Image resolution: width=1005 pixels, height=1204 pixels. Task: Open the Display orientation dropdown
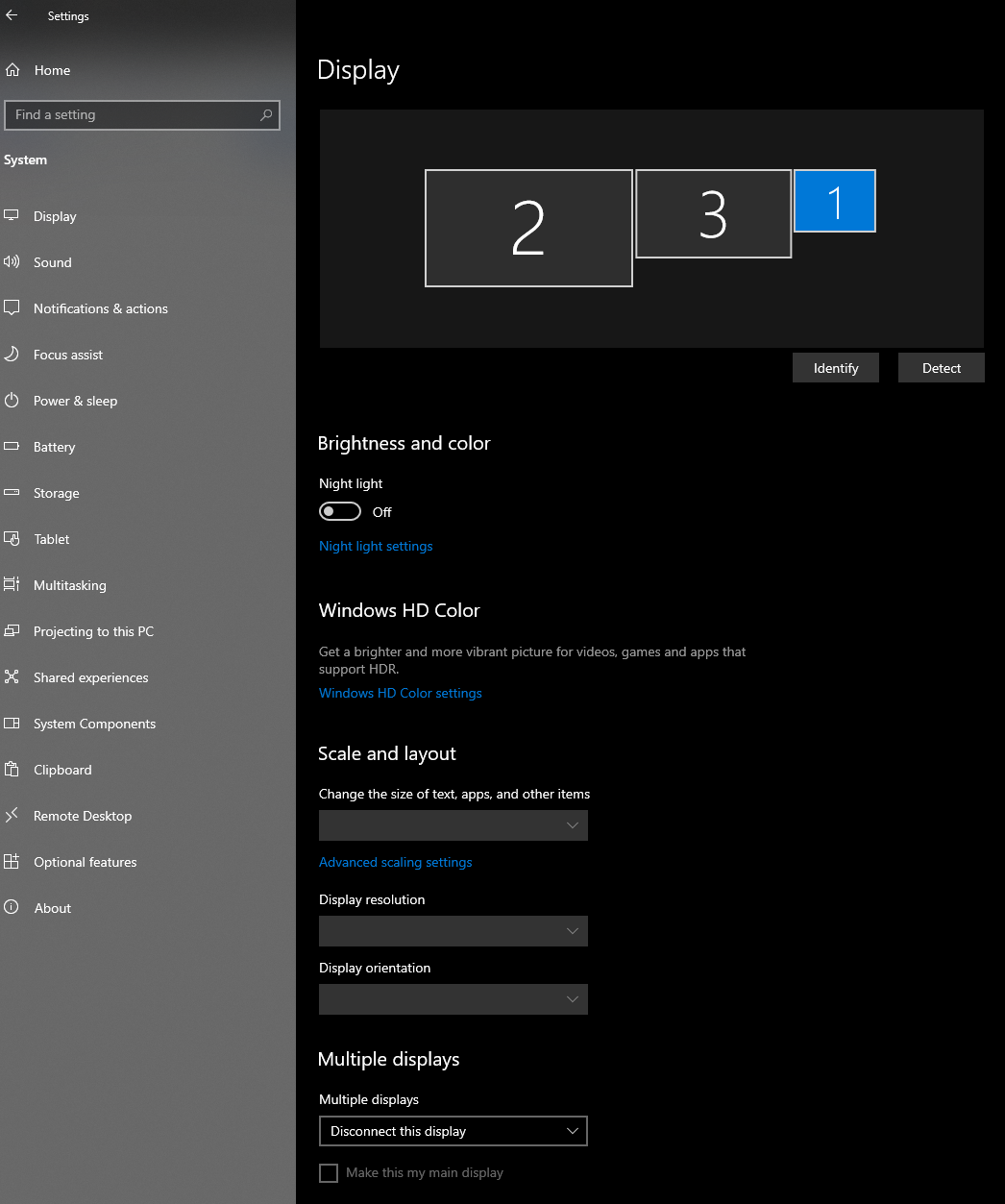coord(453,999)
